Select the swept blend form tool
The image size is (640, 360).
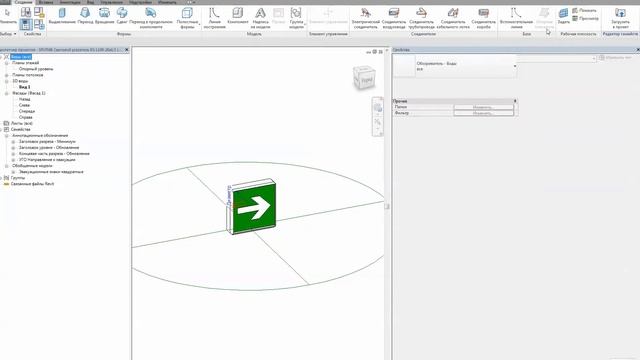tap(151, 18)
